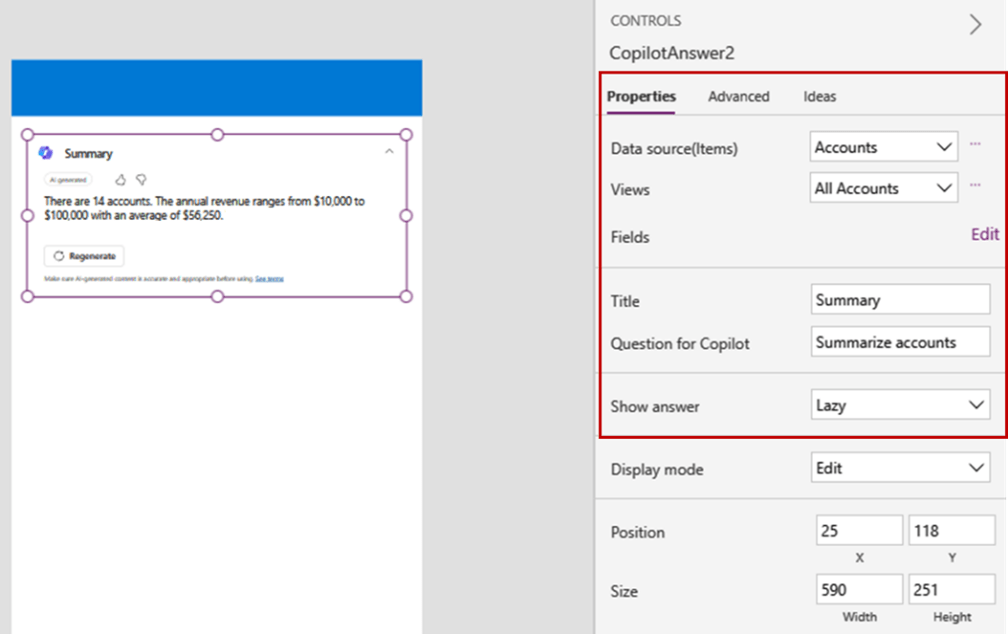Click the thumbs down feedback icon
1008x634 pixels.
pyautogui.click(x=141, y=180)
